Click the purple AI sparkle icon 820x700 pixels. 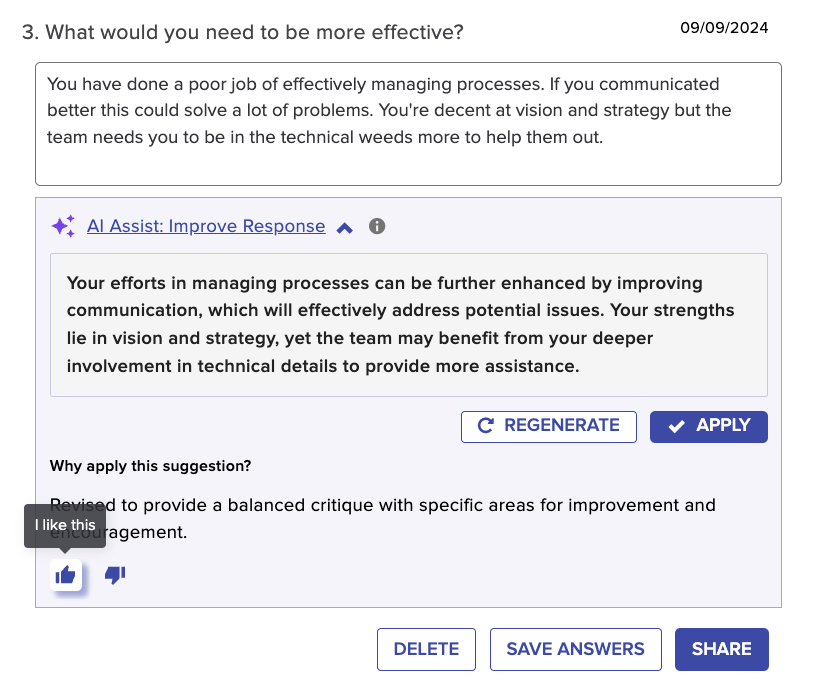(x=63, y=226)
